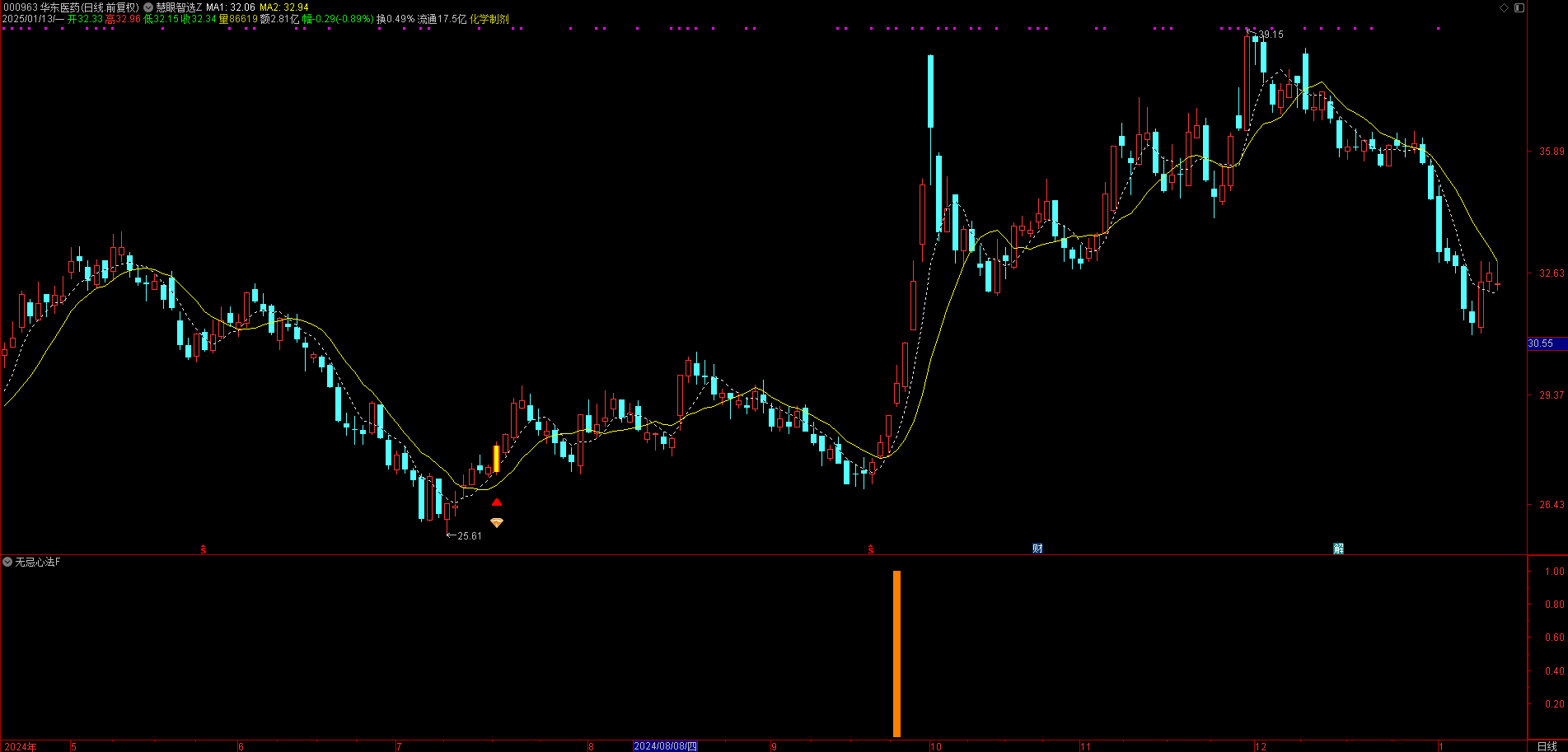This screenshot has width=1568, height=752.
Task: Click the orange gem marker below the candle
Action: coord(497,523)
